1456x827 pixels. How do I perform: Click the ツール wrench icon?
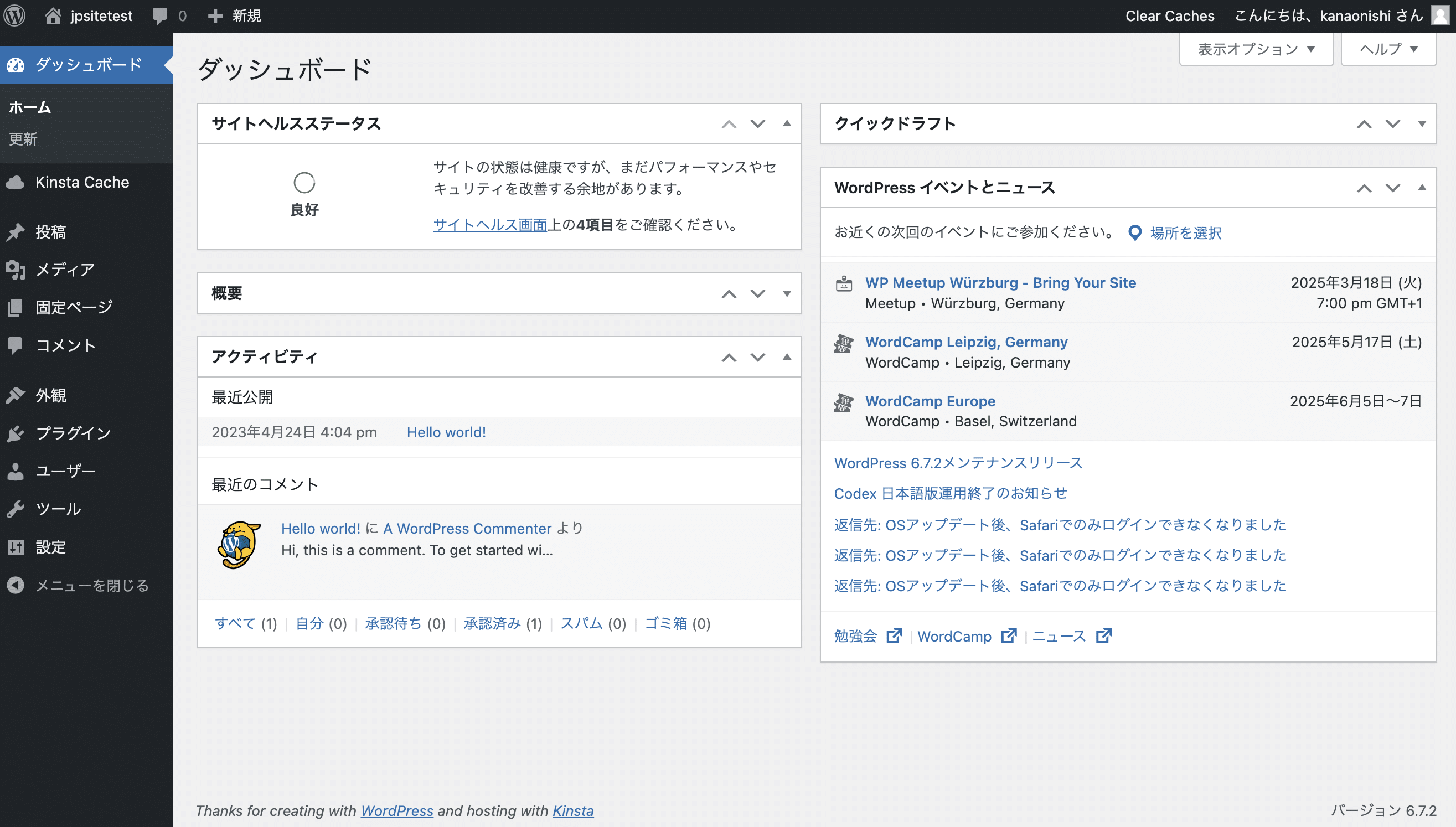coord(16,509)
